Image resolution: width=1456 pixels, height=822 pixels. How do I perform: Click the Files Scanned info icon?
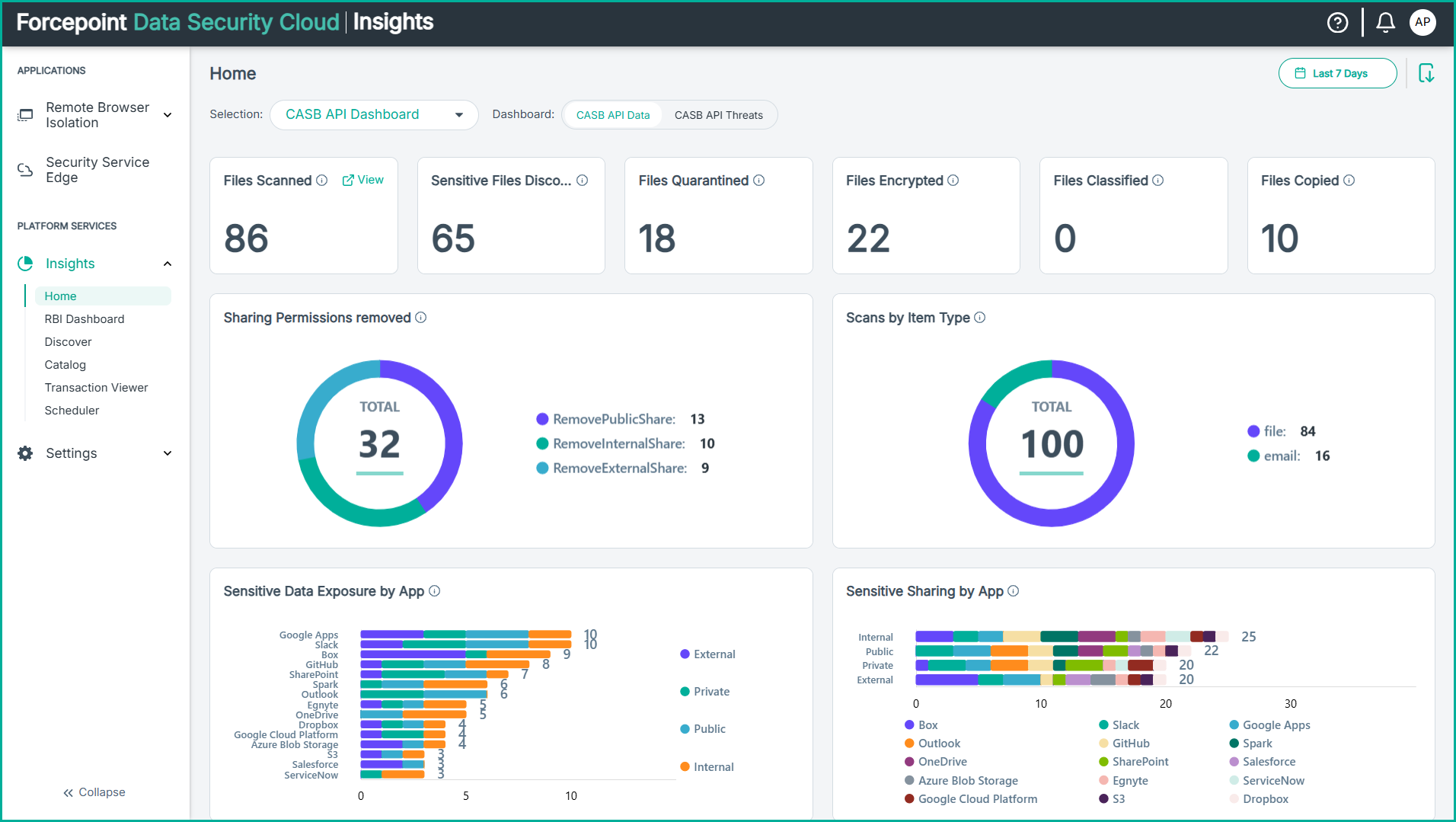click(x=322, y=181)
